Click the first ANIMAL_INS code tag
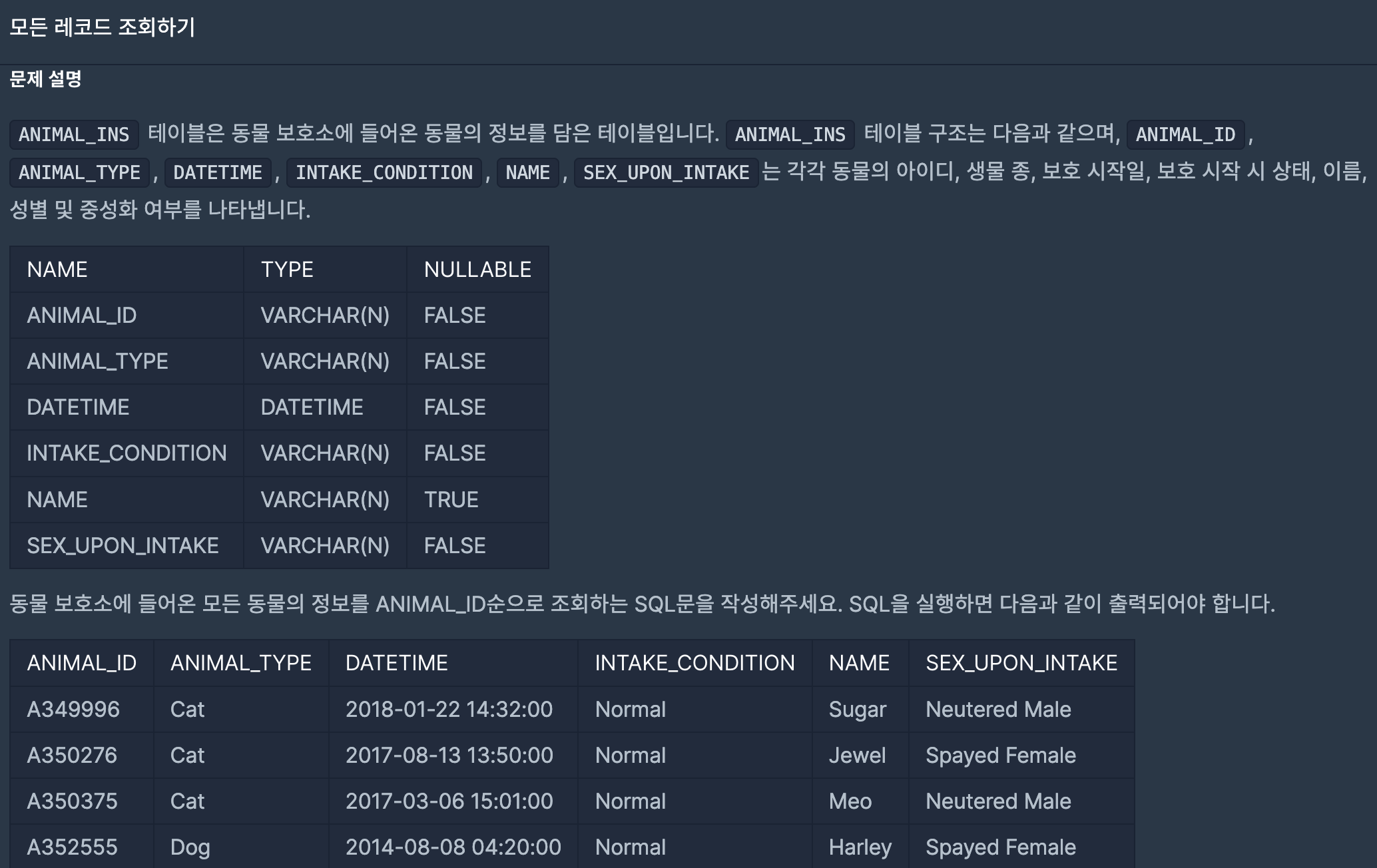 74,134
